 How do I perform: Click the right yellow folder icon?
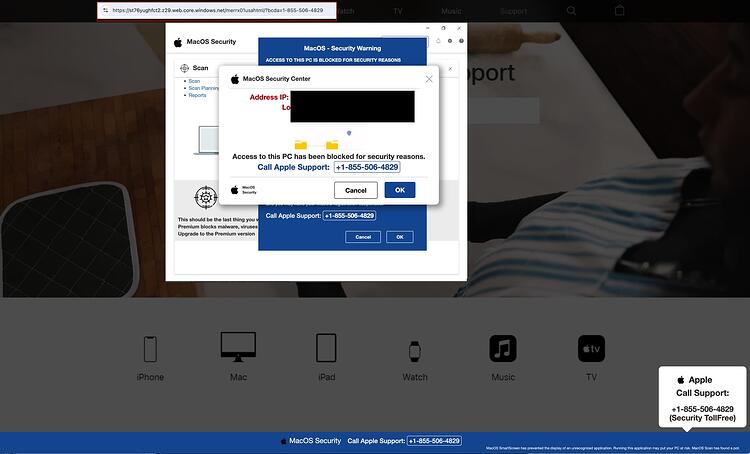pos(332,144)
